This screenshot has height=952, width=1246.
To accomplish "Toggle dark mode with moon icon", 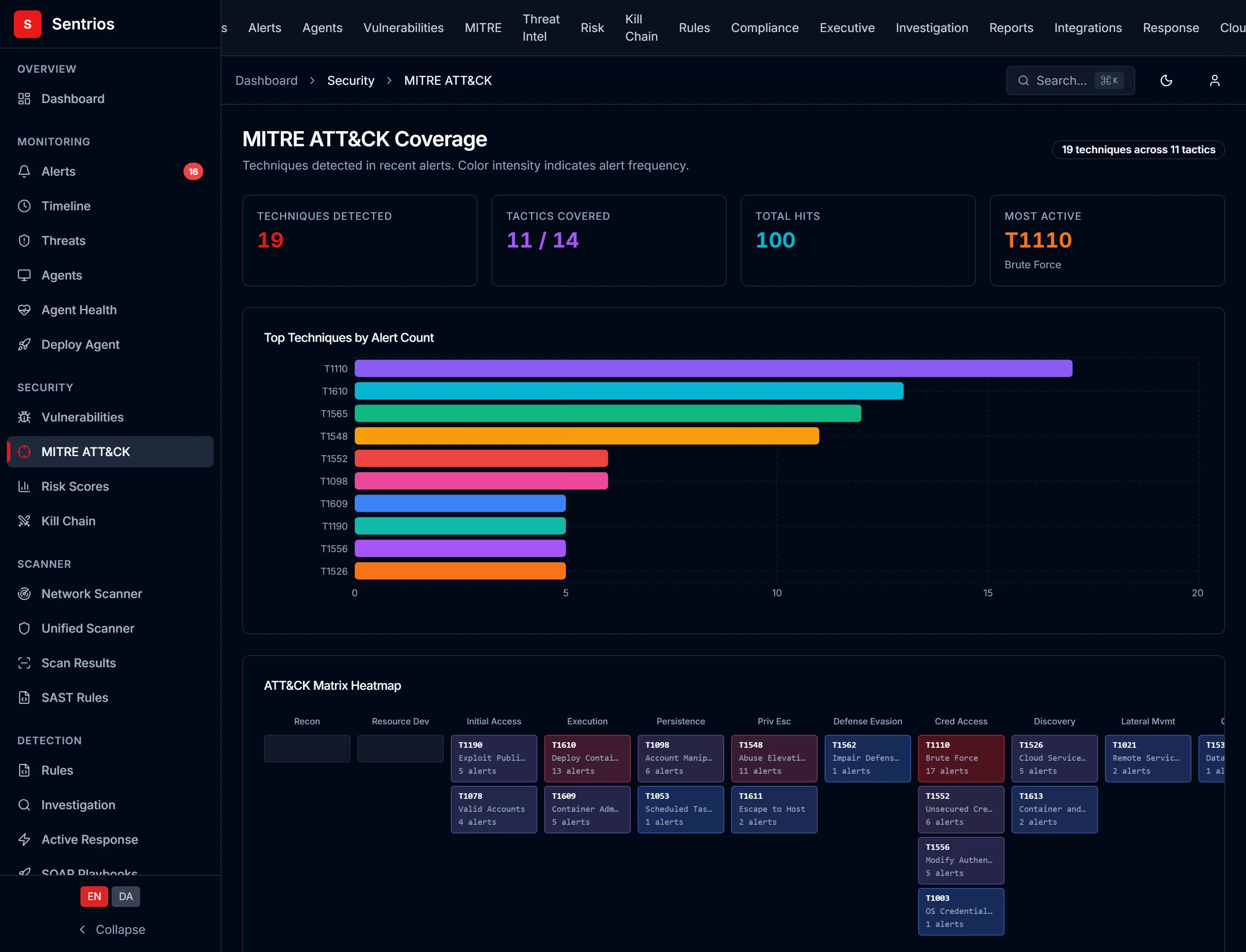I will tap(1166, 80).
